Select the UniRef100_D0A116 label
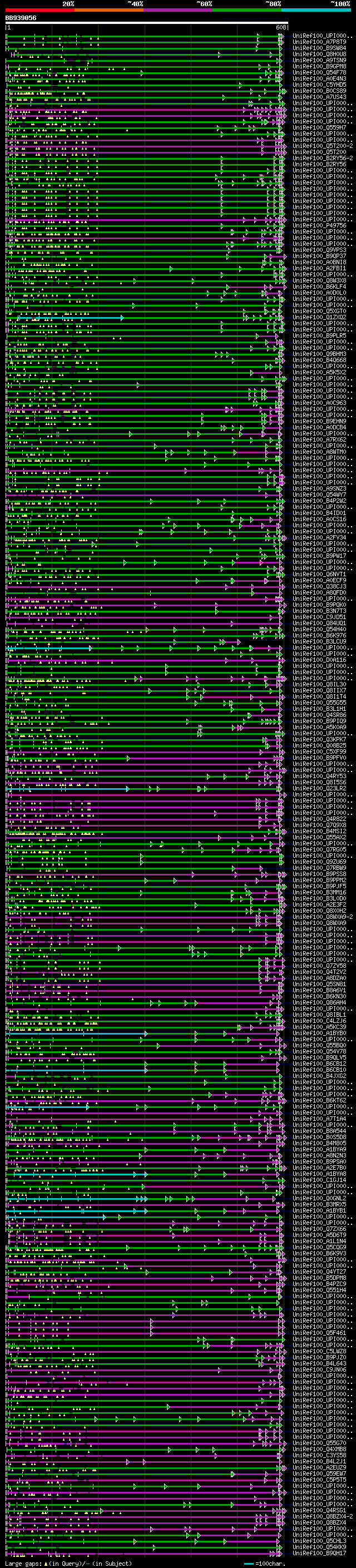 coord(319,660)
